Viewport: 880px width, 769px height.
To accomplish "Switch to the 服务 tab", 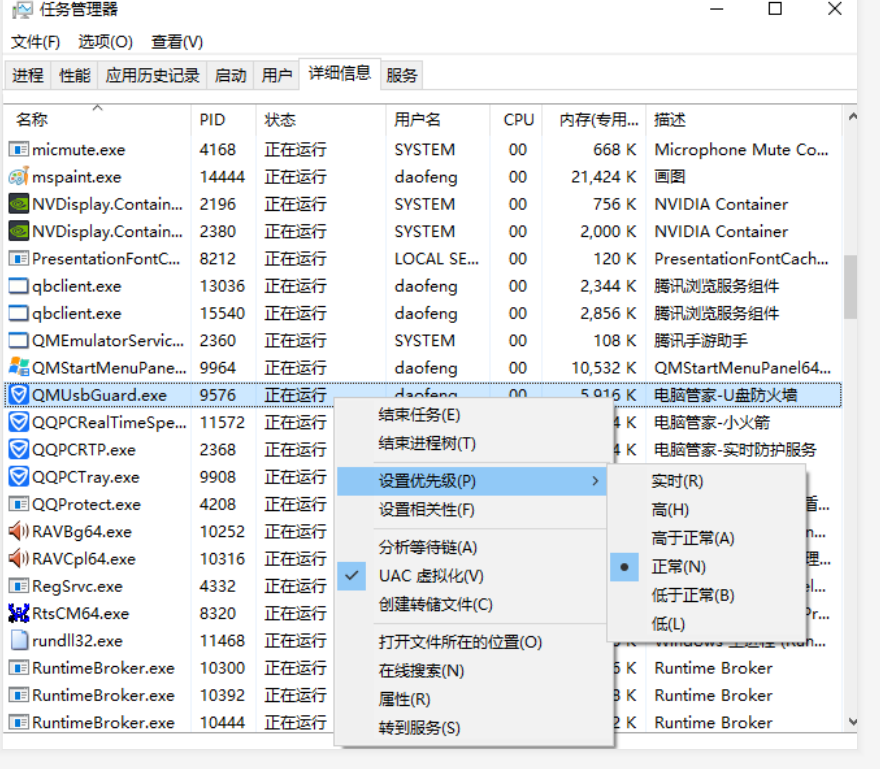I will point(402,75).
